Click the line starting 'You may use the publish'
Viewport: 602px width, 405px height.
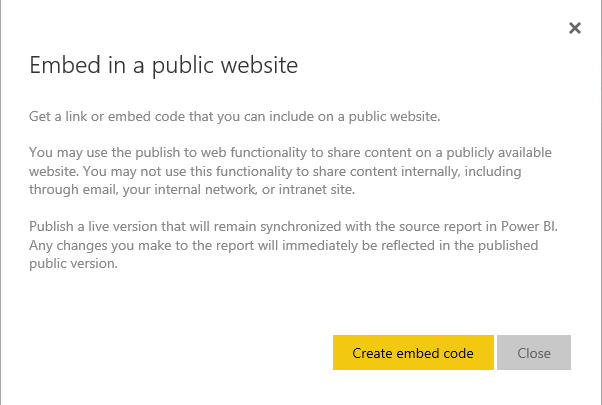pos(290,153)
